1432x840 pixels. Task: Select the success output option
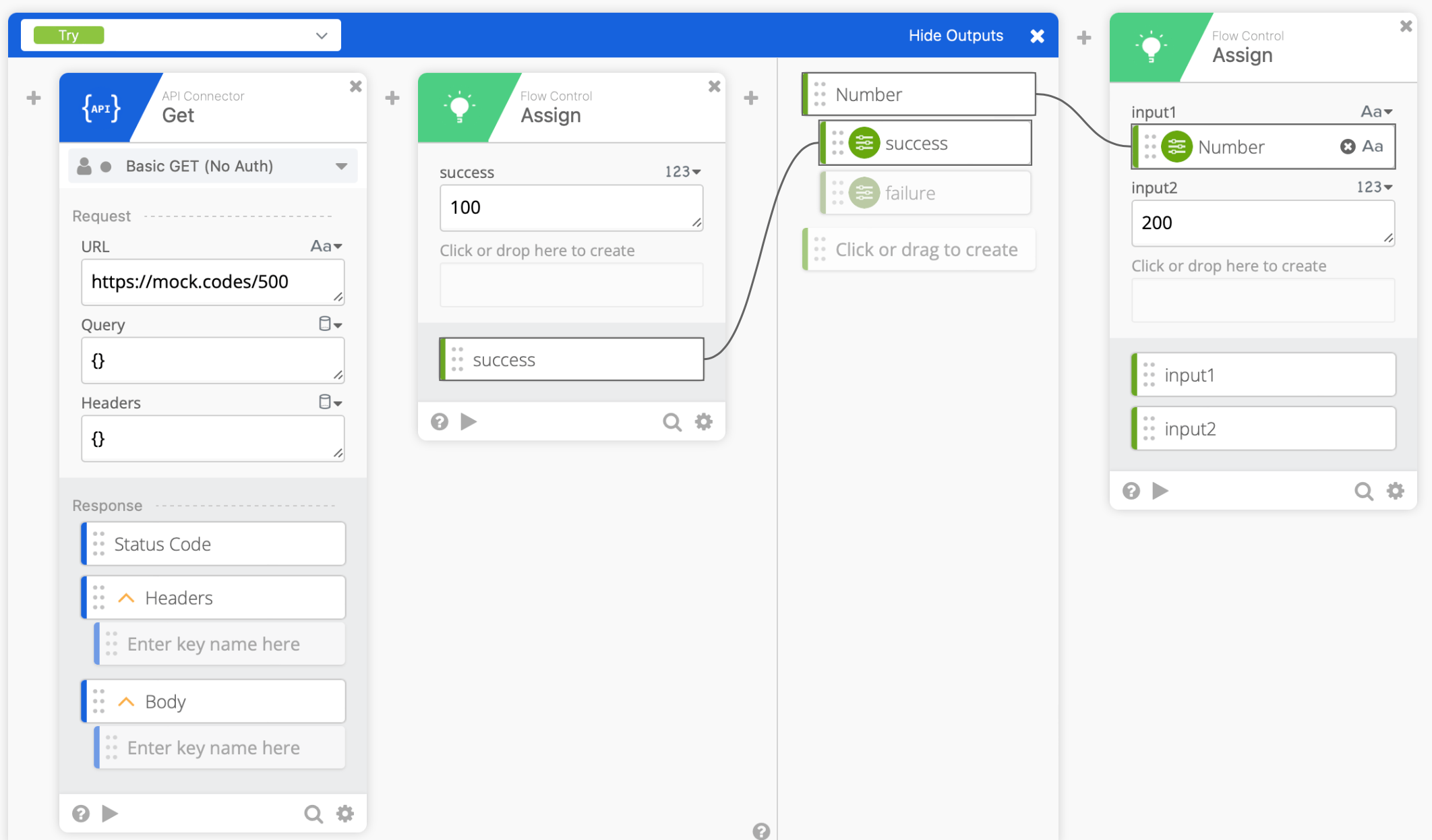pos(916,144)
